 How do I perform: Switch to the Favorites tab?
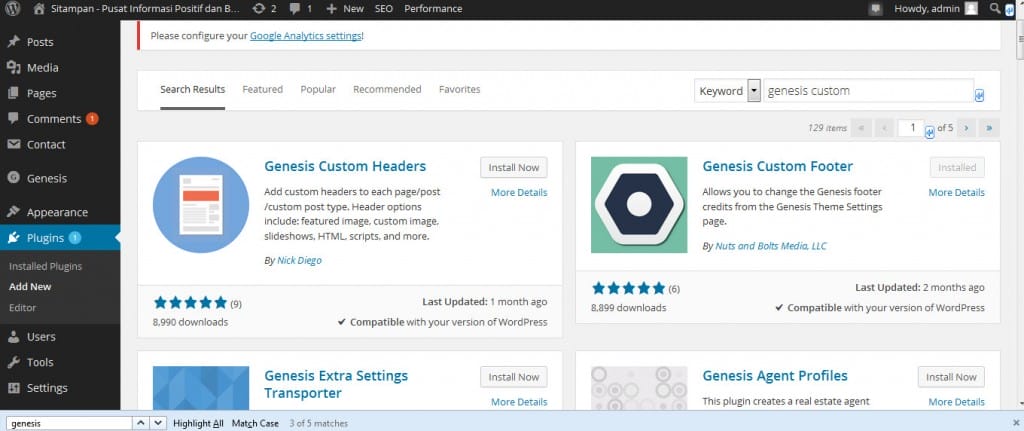[460, 89]
